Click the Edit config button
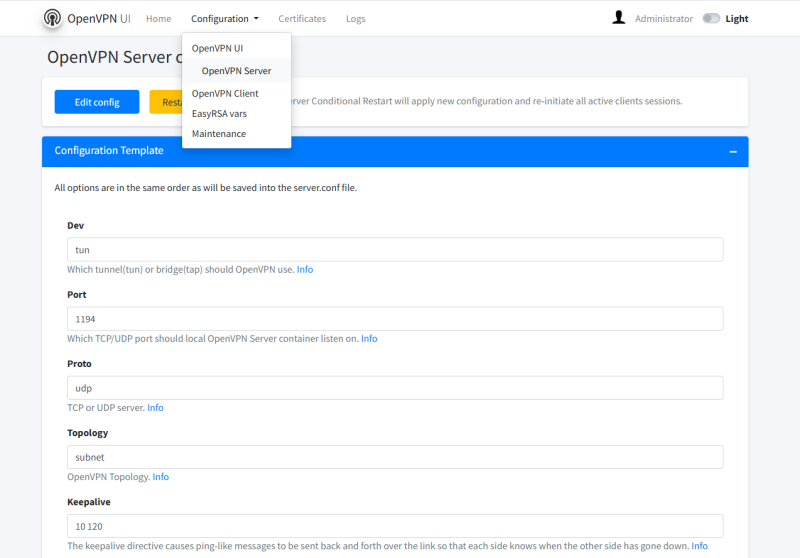The image size is (800, 558). coord(97,102)
